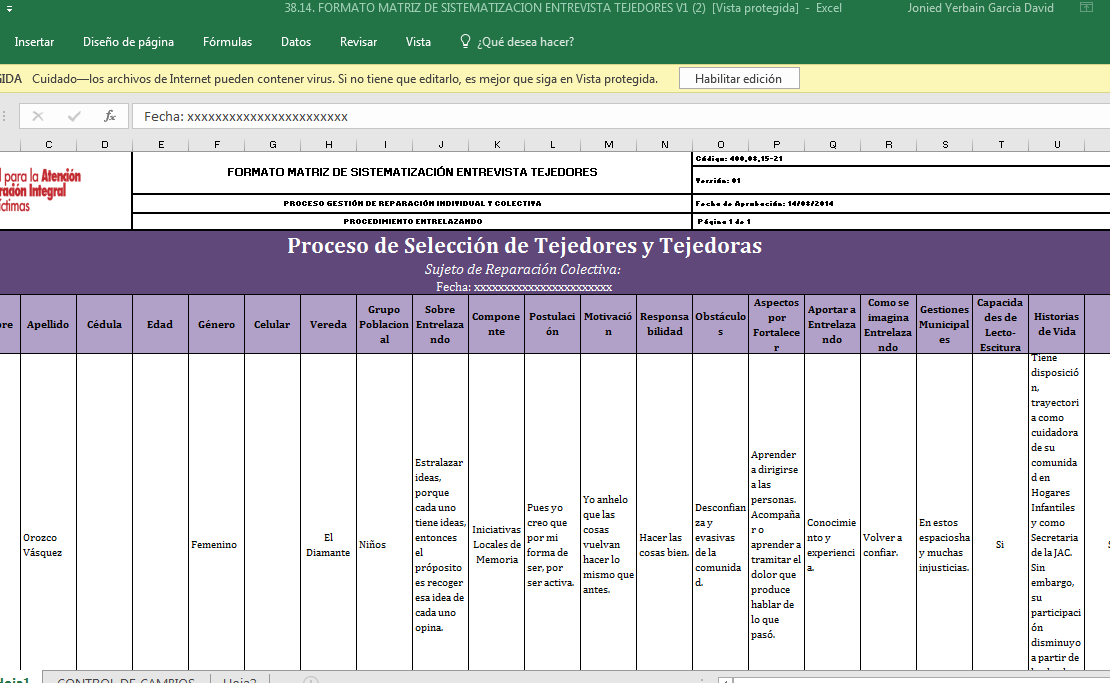Select column T header
Image resolution: width=1110 pixels, height=683 pixels.
click(1001, 144)
